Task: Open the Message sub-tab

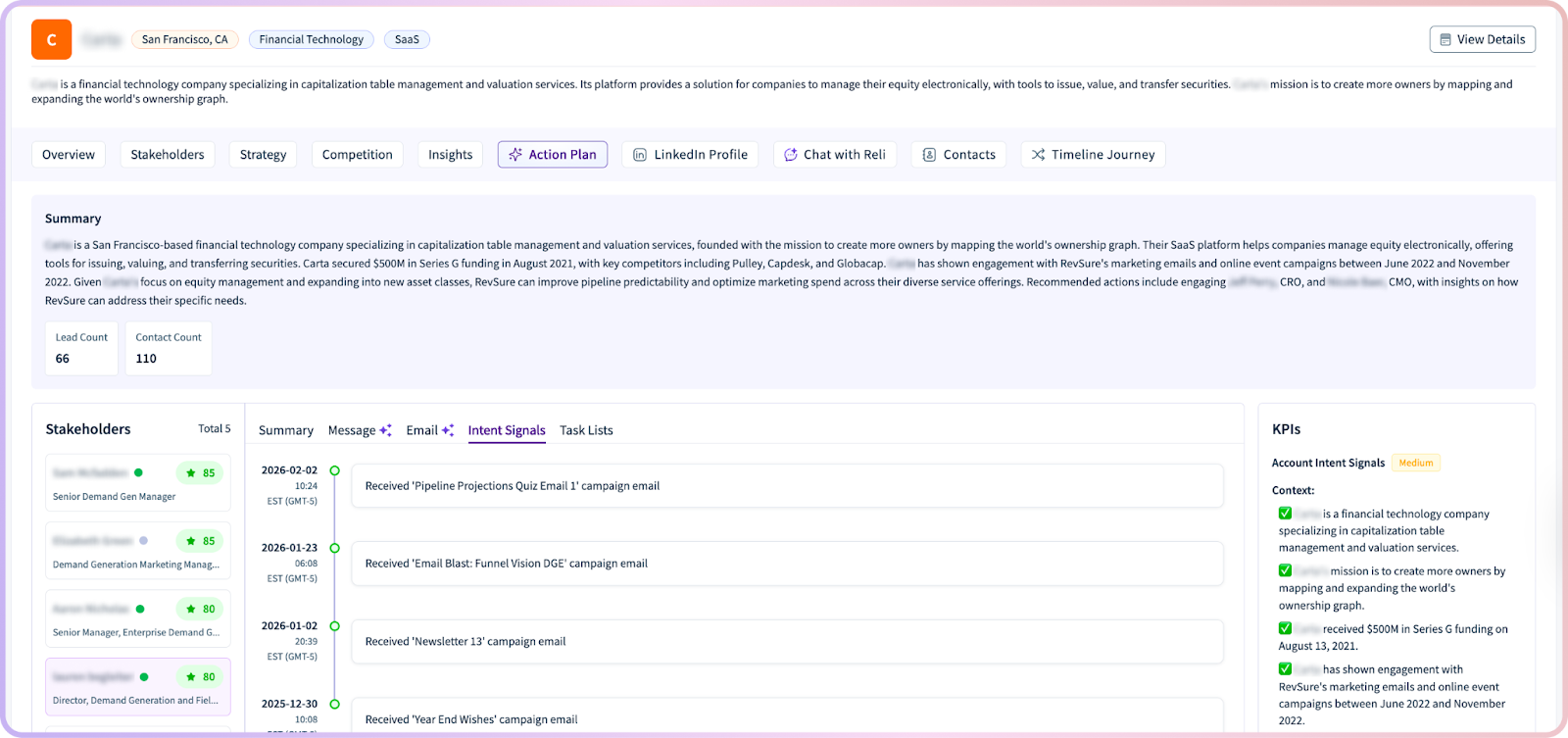Action: coord(352,430)
